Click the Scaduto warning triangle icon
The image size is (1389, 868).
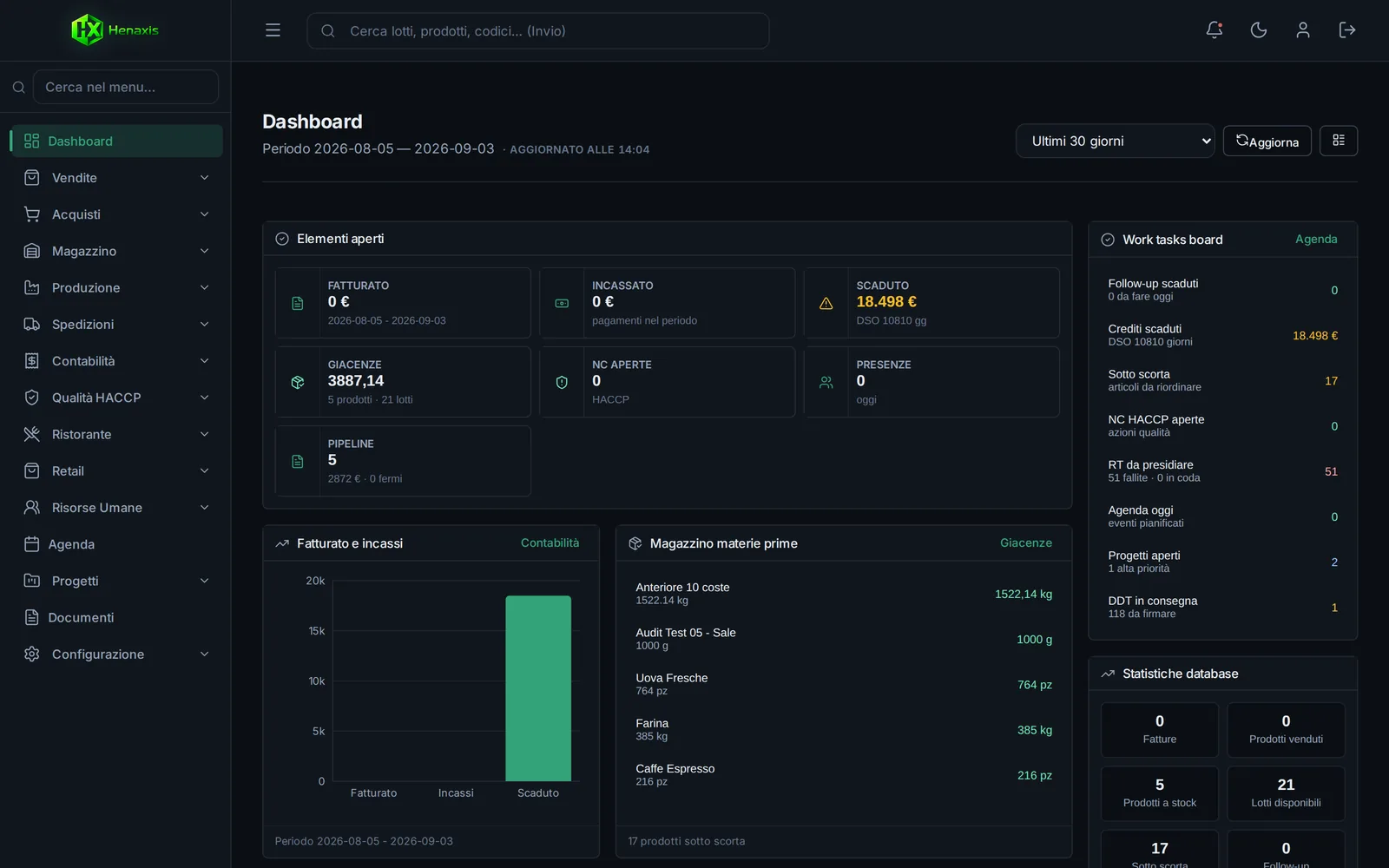click(826, 304)
